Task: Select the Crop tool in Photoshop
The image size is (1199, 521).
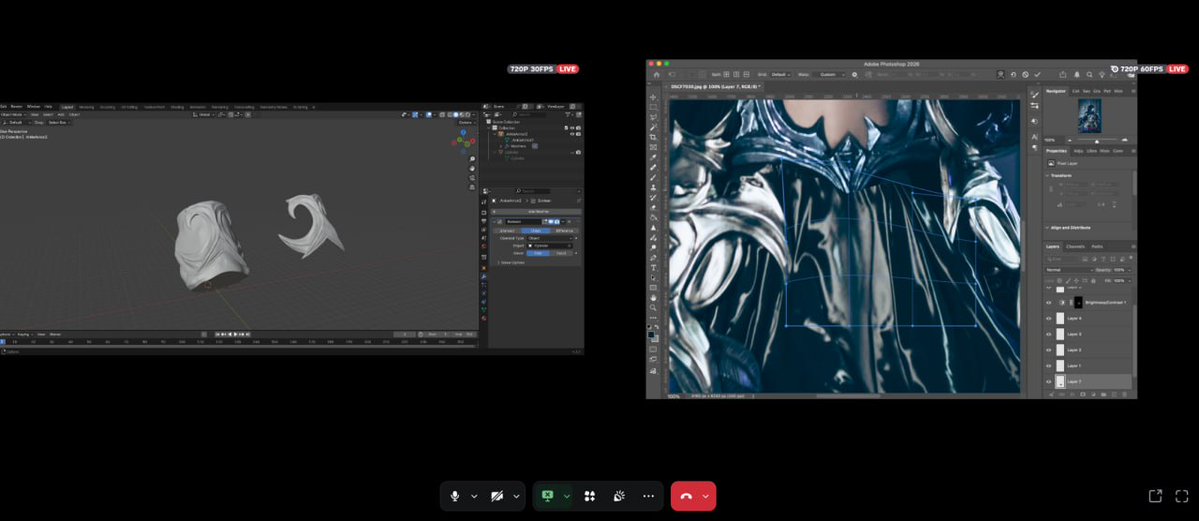Action: click(653, 137)
